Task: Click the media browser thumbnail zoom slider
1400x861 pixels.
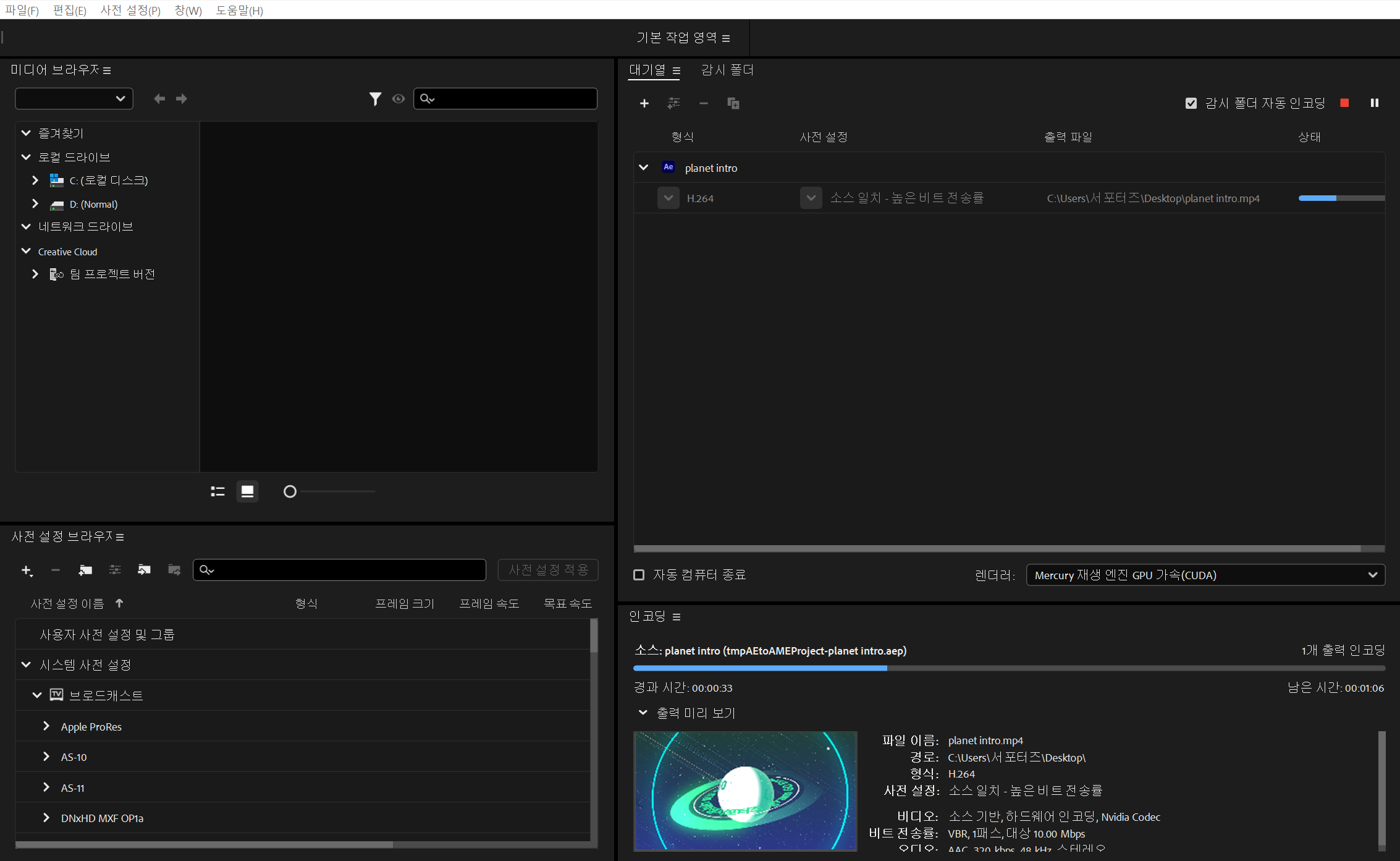Action: point(290,491)
